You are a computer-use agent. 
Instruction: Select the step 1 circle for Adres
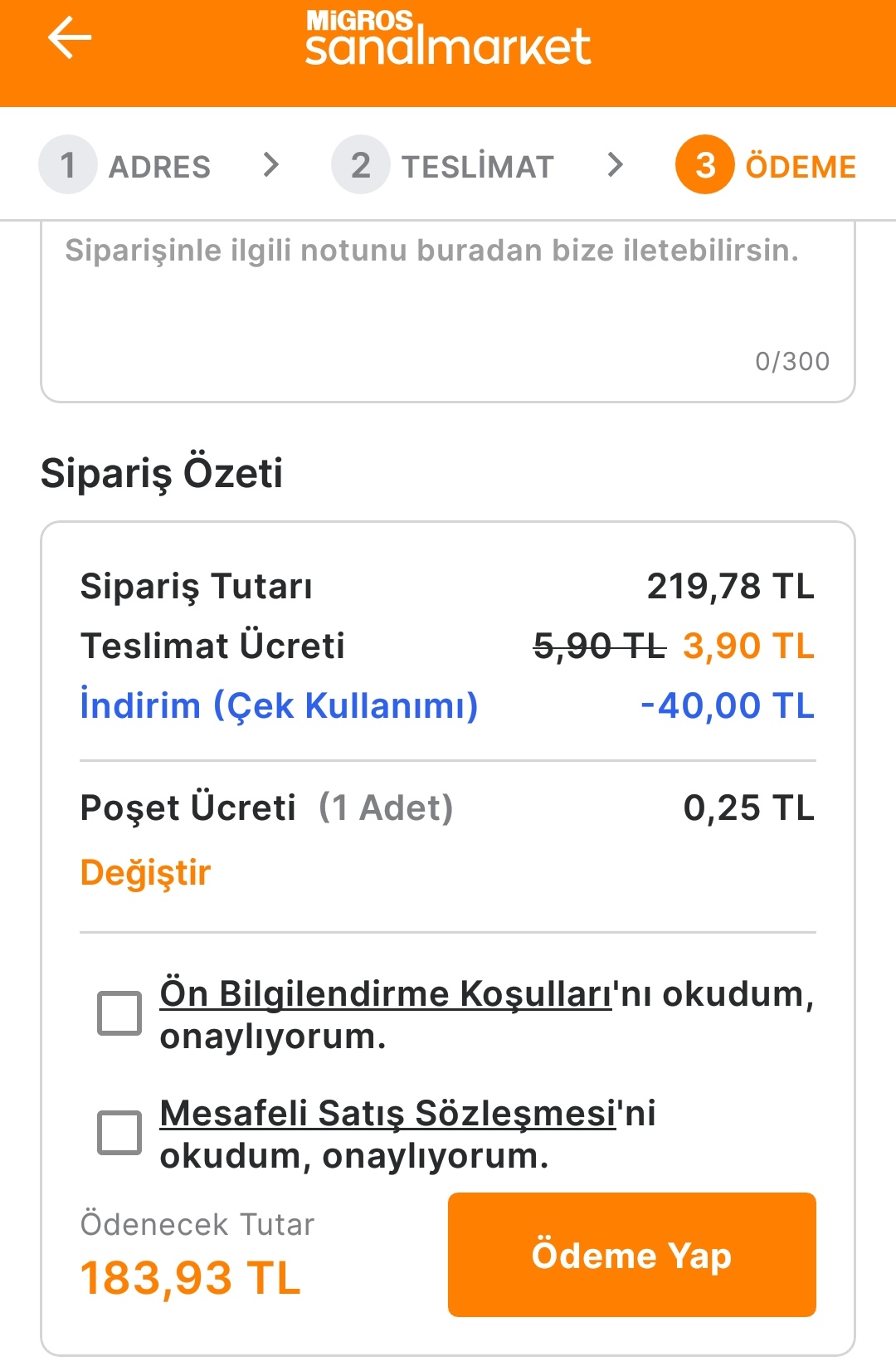point(68,164)
